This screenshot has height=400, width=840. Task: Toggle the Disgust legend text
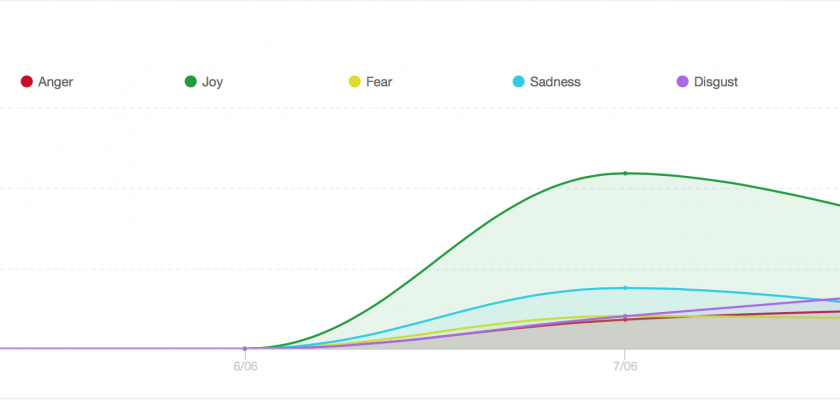pyautogui.click(x=716, y=82)
